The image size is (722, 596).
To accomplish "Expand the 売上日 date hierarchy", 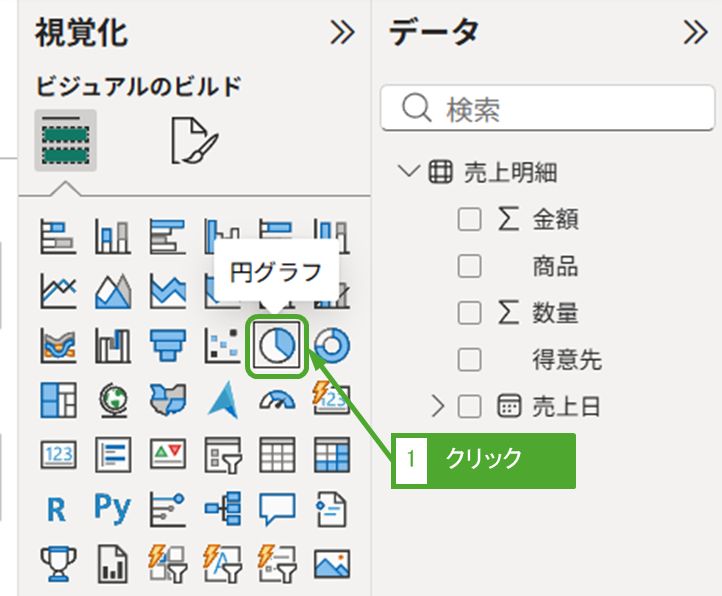I will click(x=437, y=405).
